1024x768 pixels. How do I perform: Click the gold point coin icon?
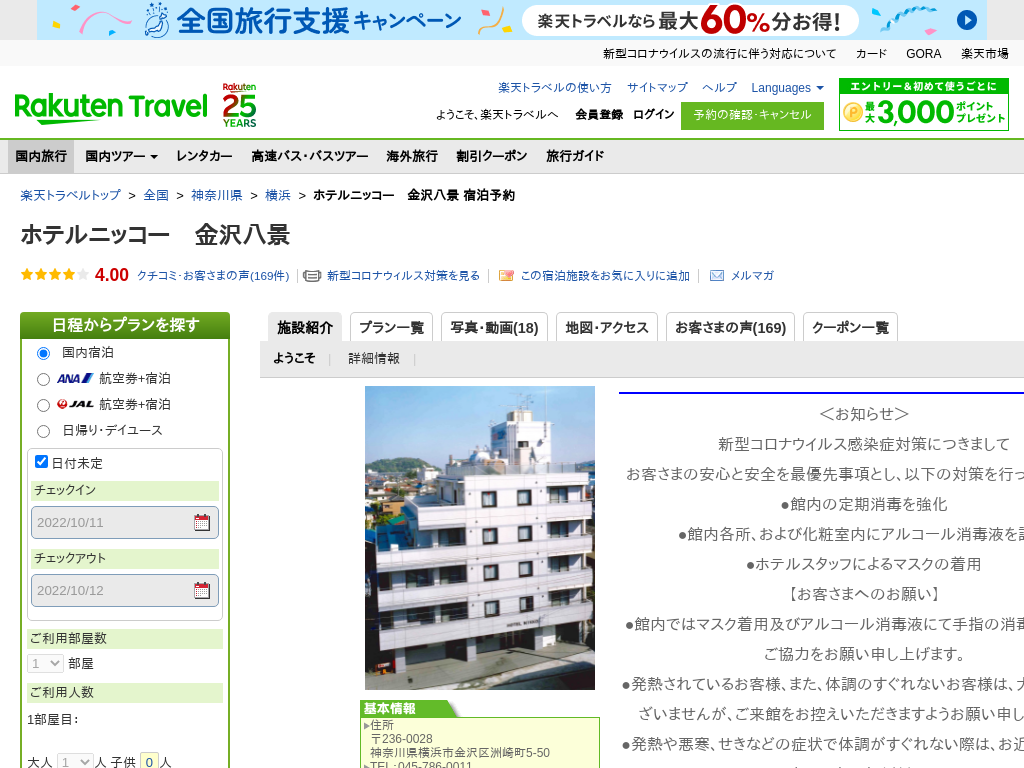[x=853, y=112]
